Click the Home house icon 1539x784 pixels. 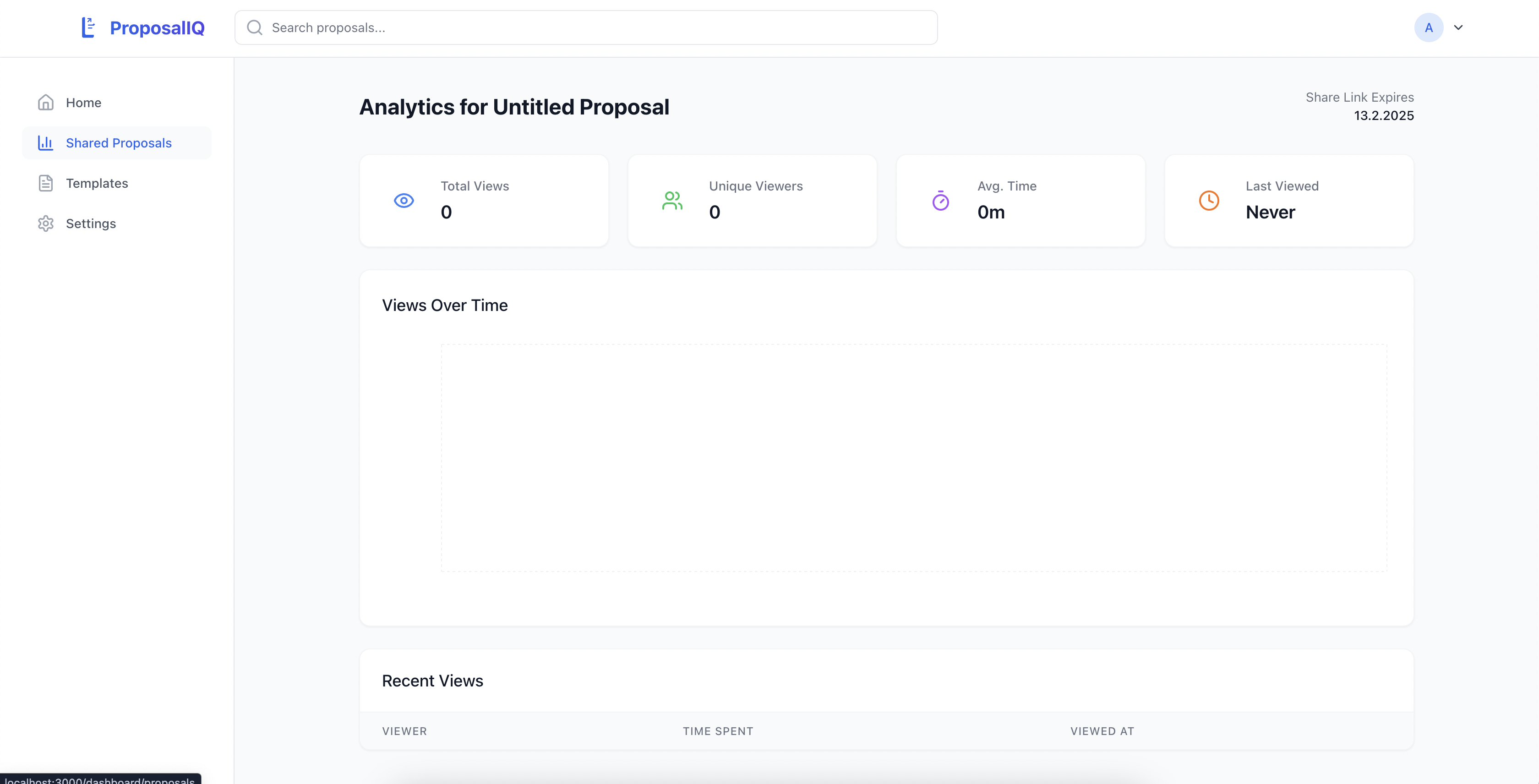click(46, 103)
